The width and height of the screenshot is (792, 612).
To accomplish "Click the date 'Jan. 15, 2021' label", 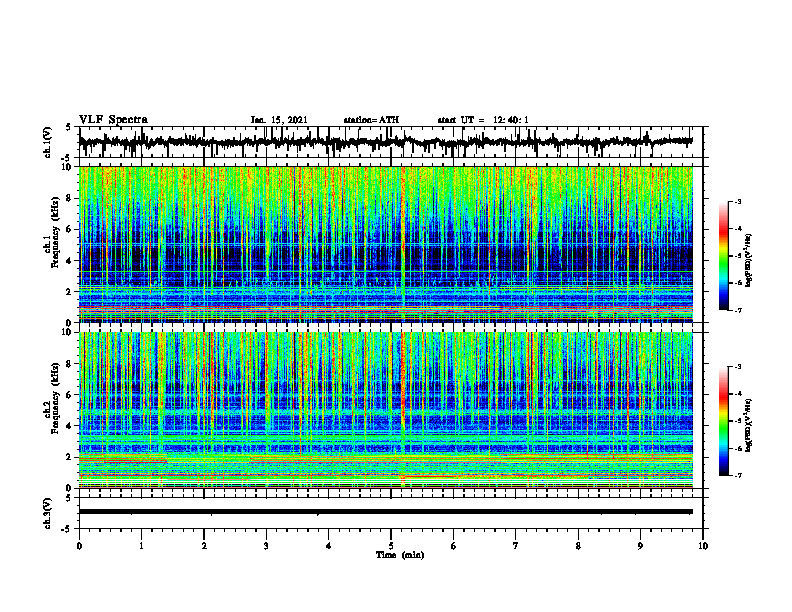I will [x=279, y=120].
